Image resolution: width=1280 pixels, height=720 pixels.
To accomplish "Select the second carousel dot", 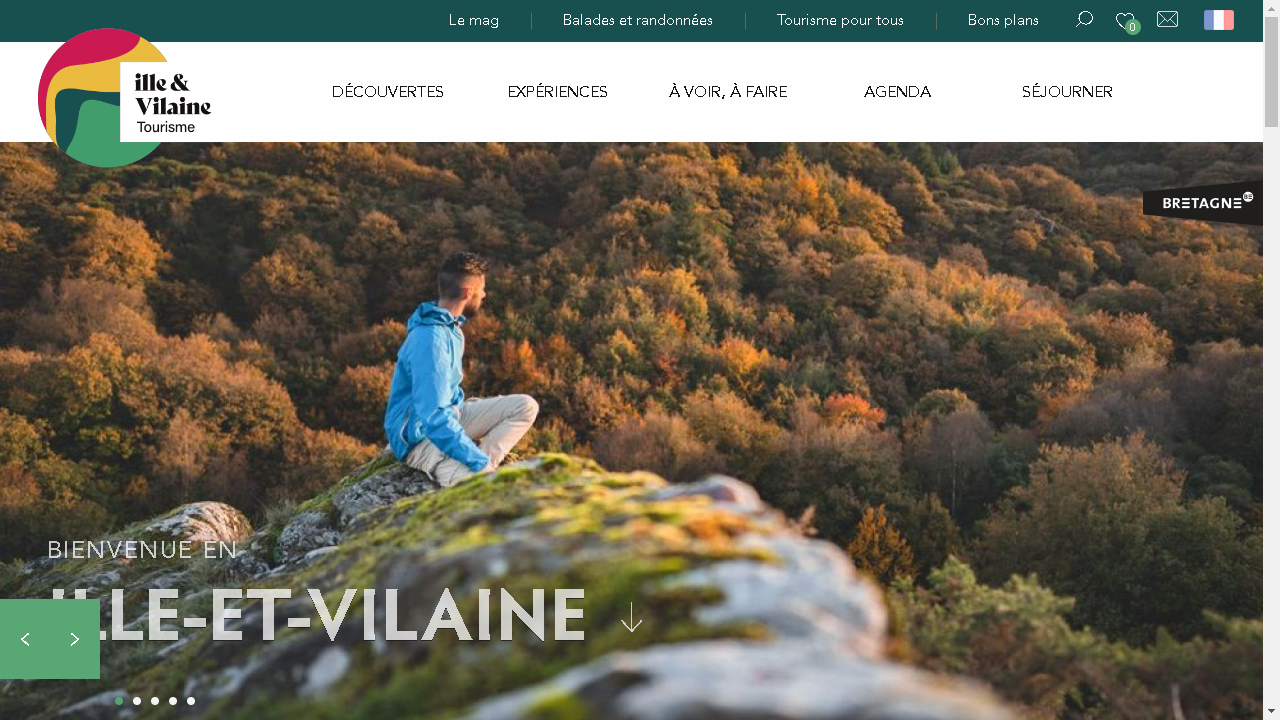I will [x=137, y=701].
